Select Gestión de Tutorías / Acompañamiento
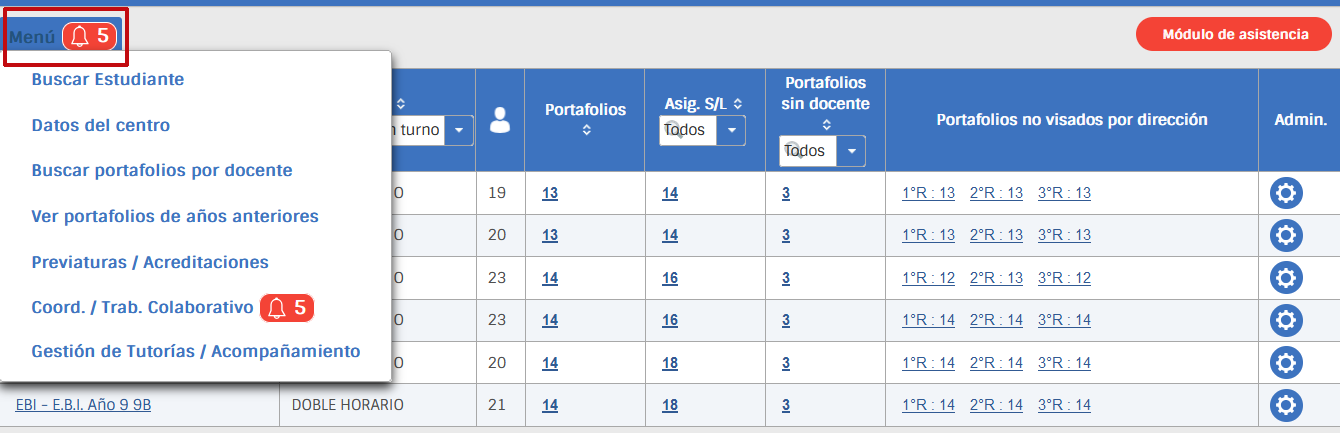This screenshot has height=433, width=1340. (x=196, y=351)
